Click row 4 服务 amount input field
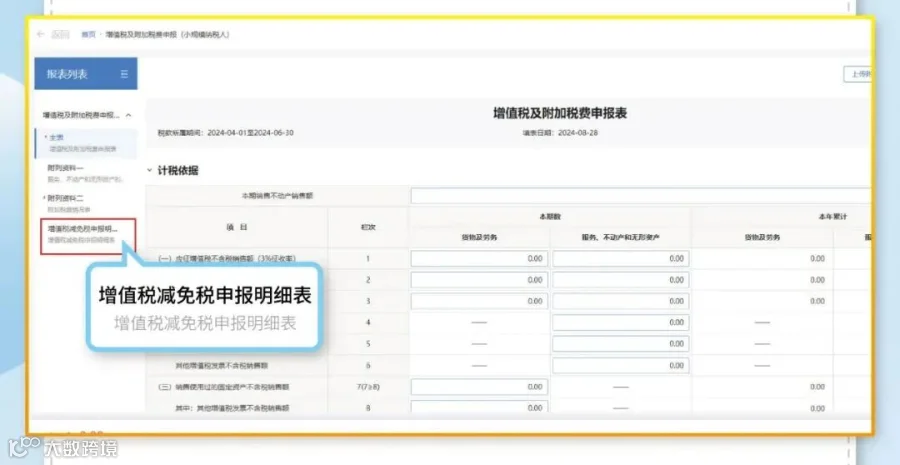 tap(621, 323)
